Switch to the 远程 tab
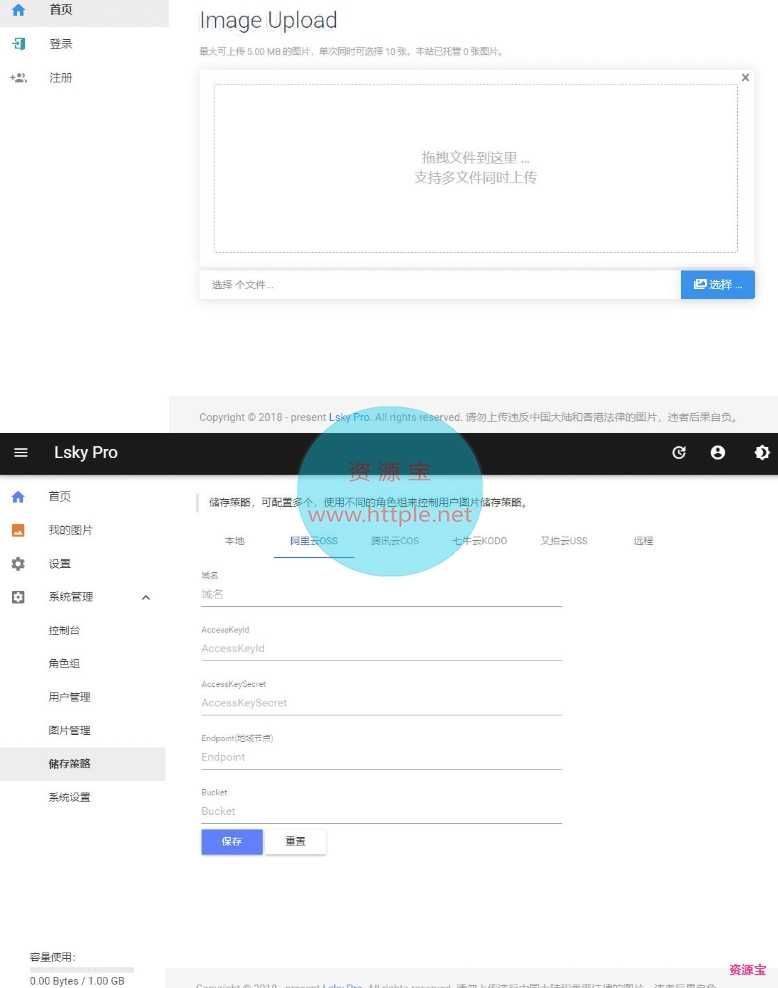This screenshot has width=778, height=988. 643,541
